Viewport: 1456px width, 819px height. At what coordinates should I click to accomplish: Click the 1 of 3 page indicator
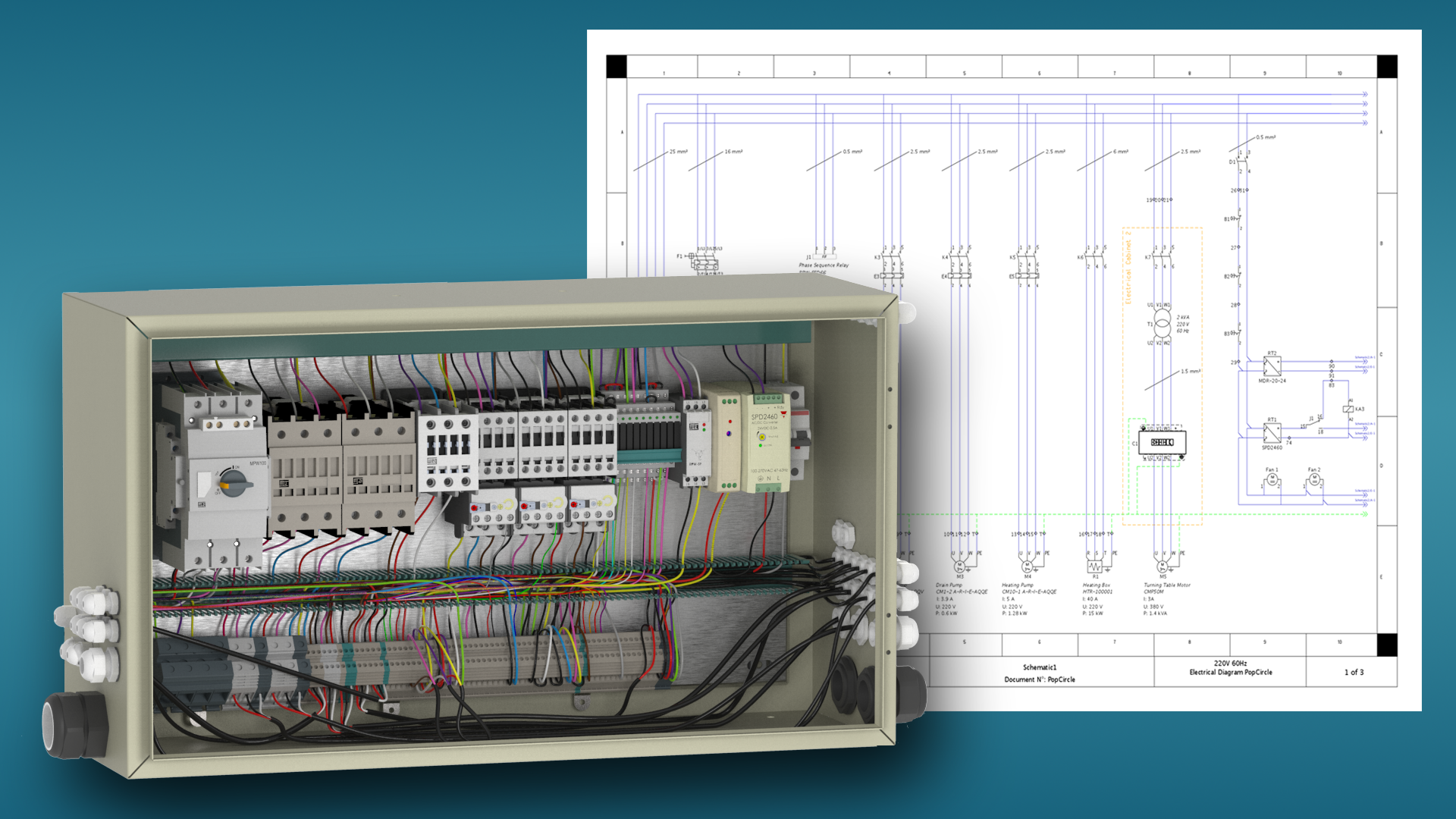pos(1355,671)
